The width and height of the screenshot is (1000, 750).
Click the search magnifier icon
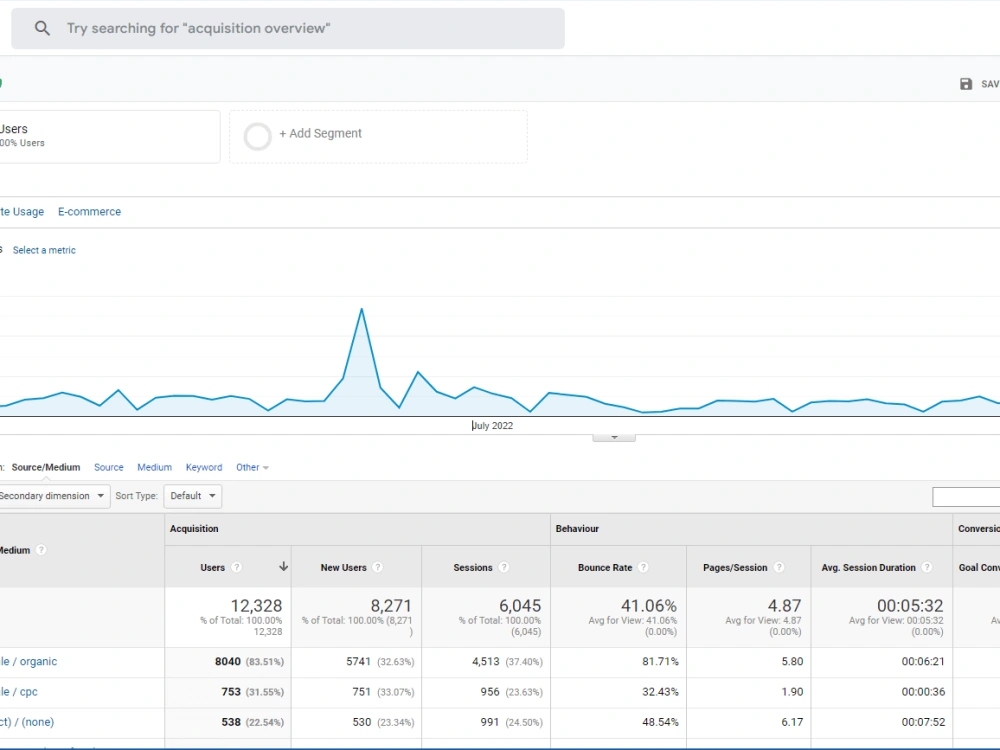tap(42, 28)
